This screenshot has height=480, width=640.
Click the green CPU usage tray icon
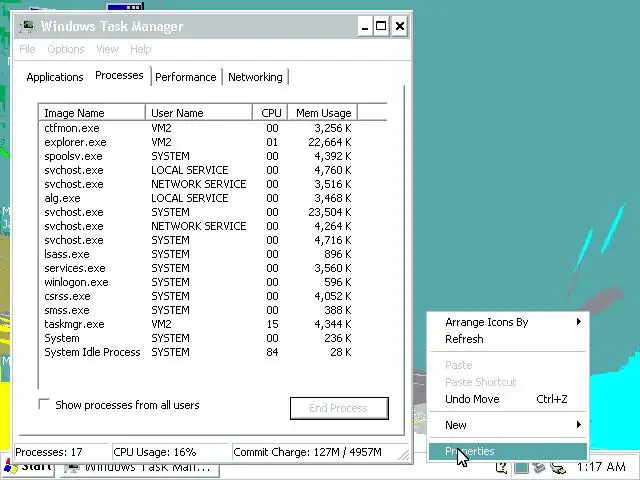[x=520, y=467]
